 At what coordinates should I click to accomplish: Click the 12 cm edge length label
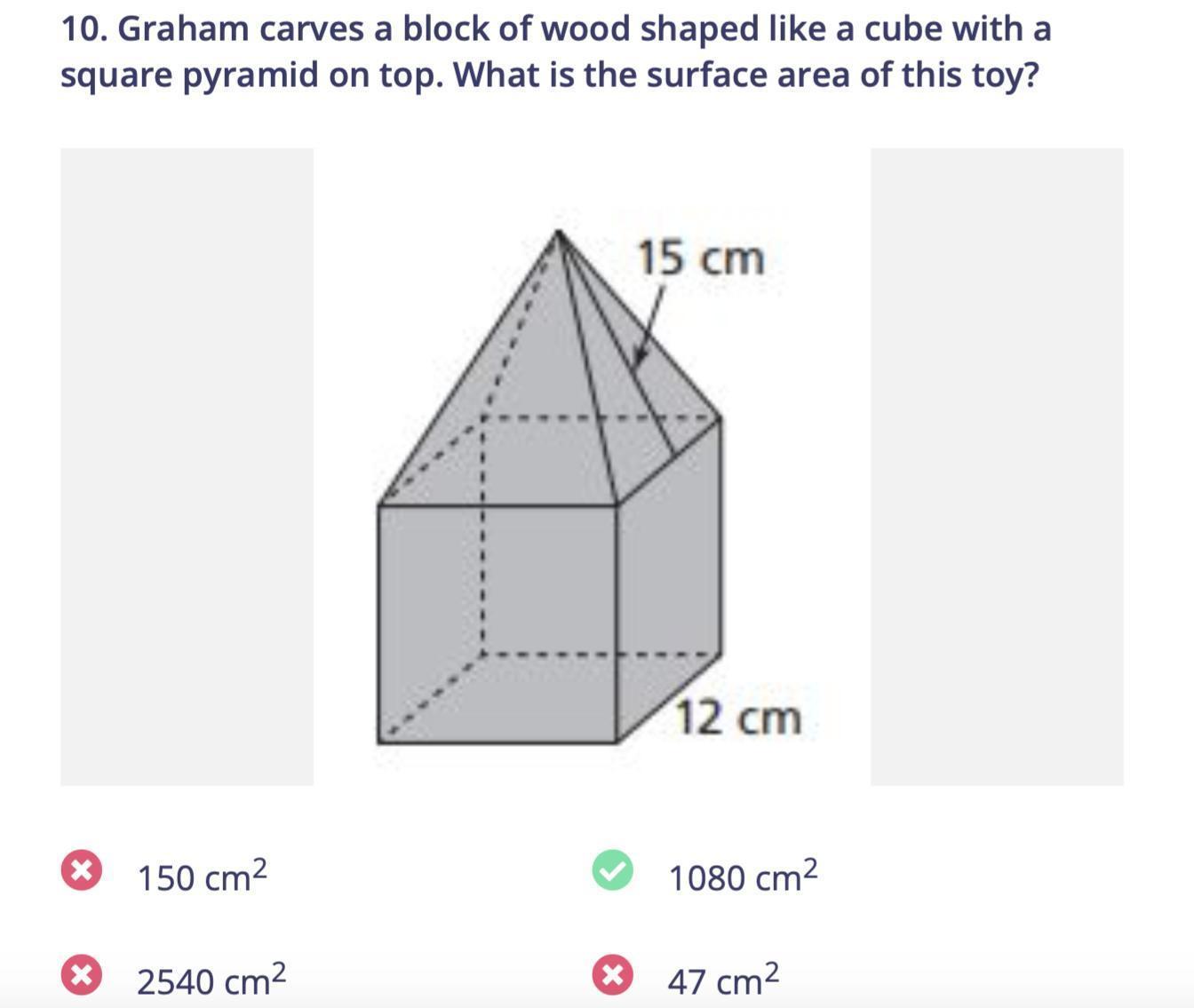point(738,717)
